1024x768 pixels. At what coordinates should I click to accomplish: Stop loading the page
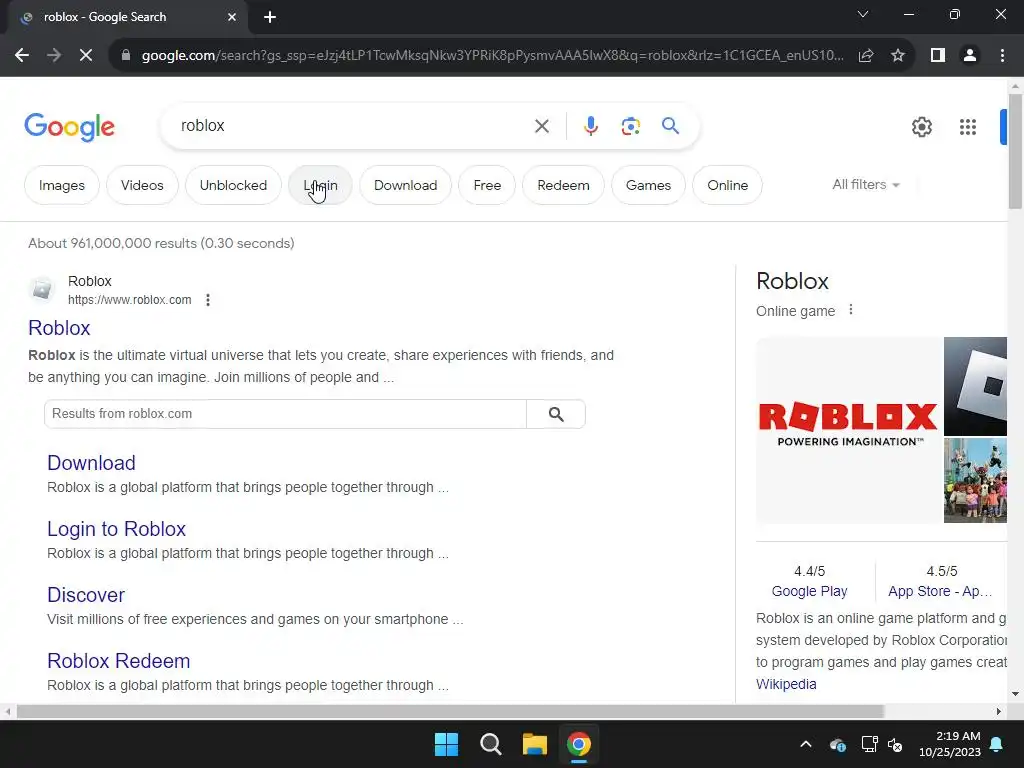(86, 56)
